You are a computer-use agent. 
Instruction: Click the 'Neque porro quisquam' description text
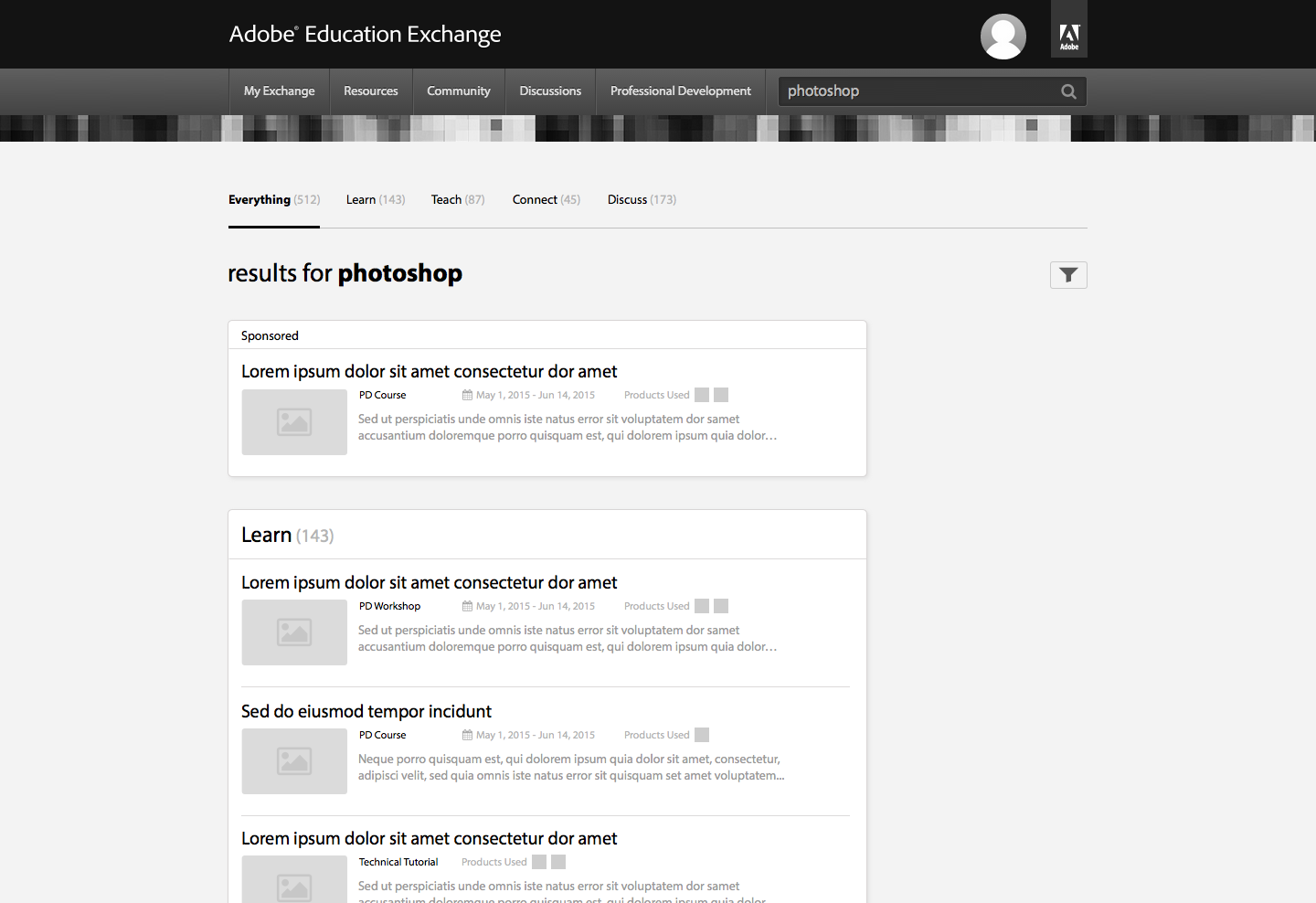[x=571, y=767]
